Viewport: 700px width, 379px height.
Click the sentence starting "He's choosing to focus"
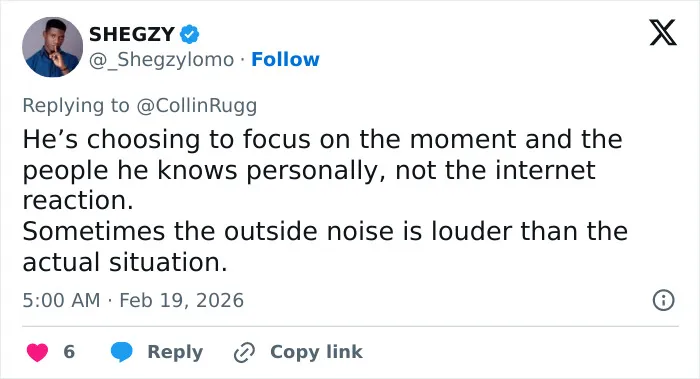(322, 170)
